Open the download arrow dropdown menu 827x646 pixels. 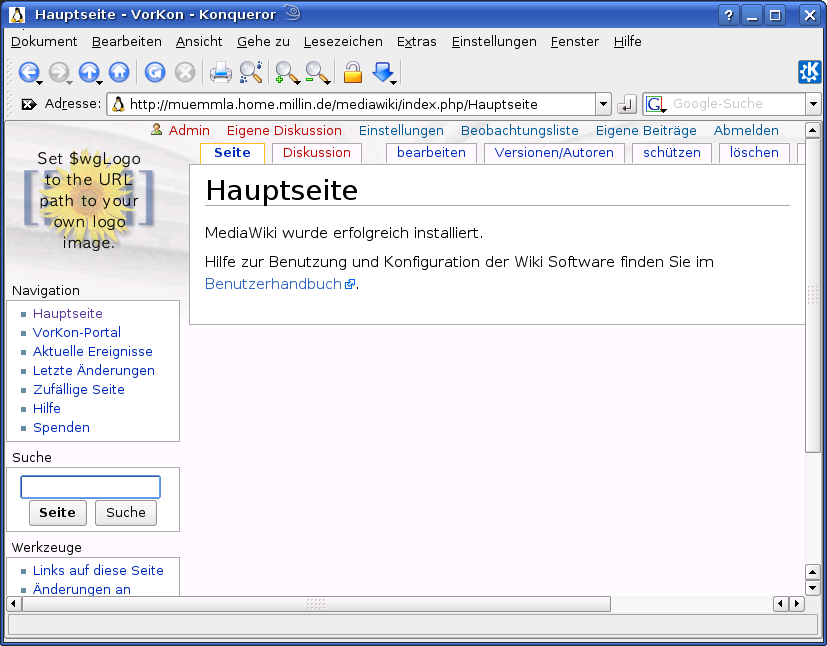(393, 82)
